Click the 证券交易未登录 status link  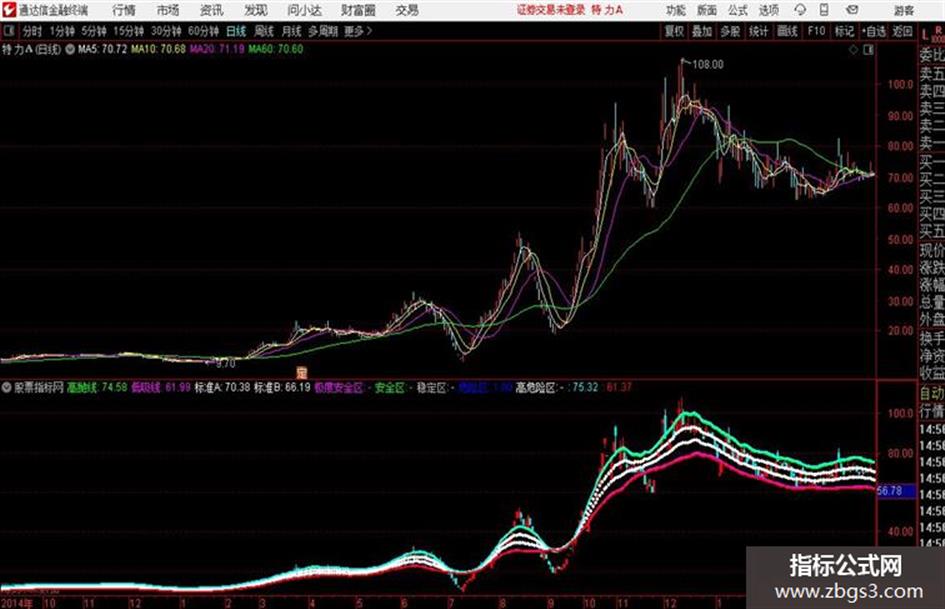pos(551,10)
